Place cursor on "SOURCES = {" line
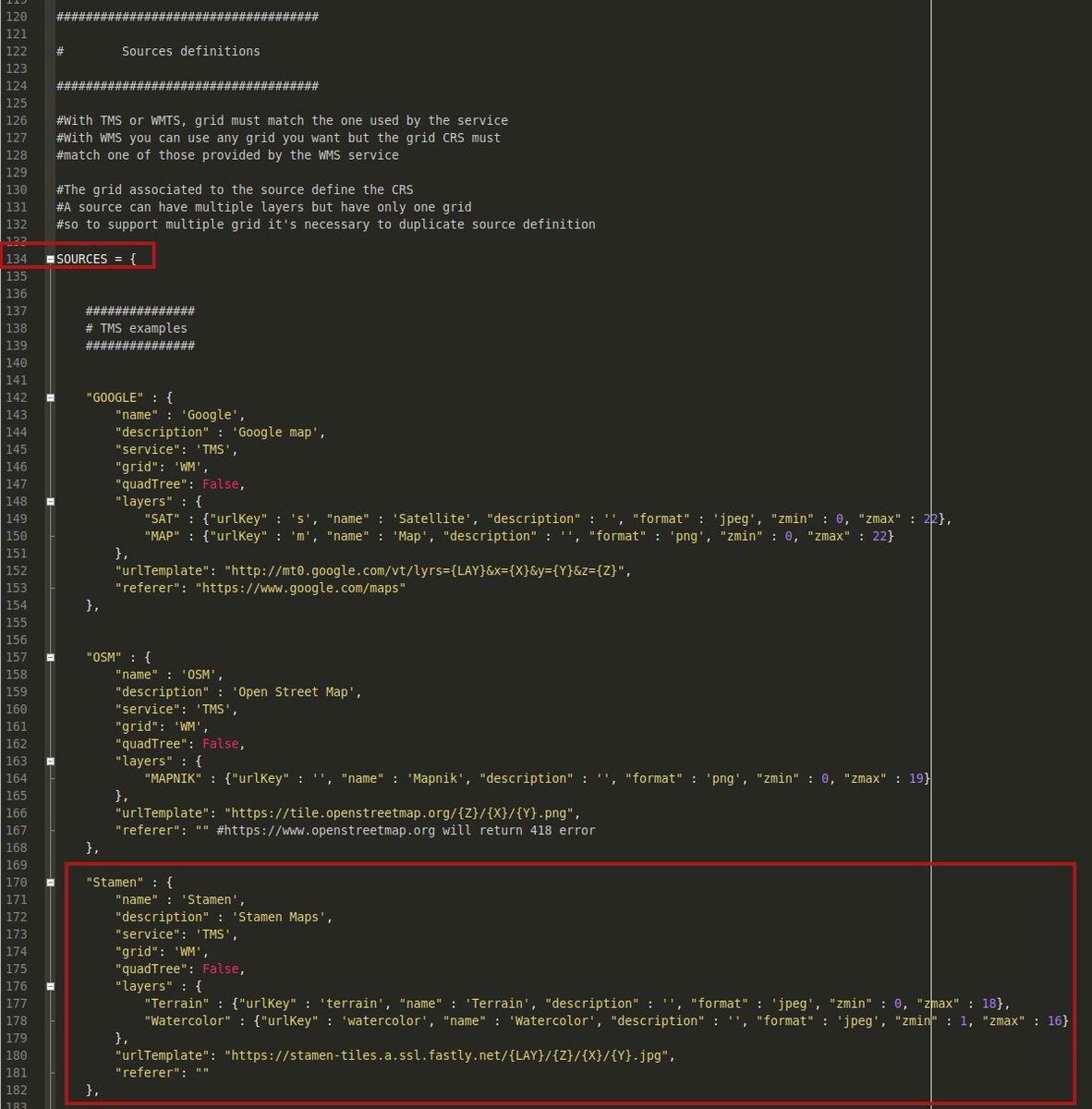 click(x=96, y=259)
